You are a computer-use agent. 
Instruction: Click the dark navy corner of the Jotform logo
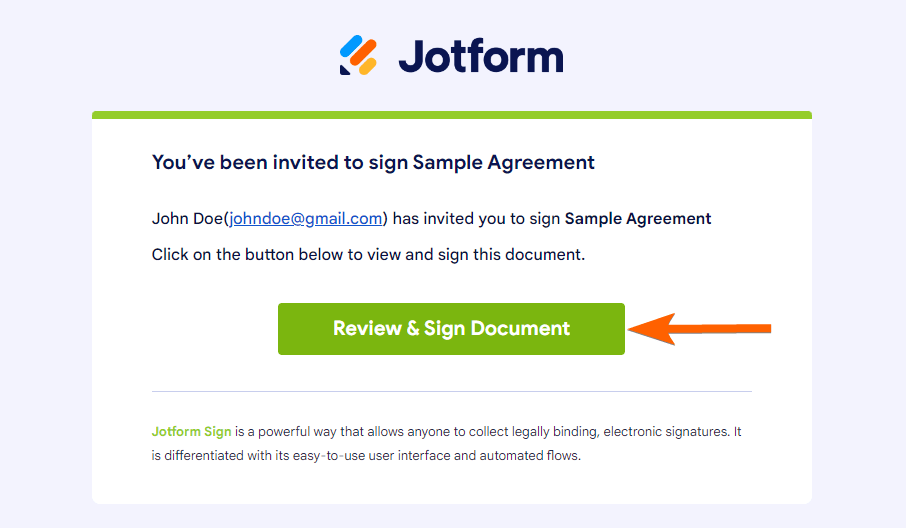coord(345,69)
